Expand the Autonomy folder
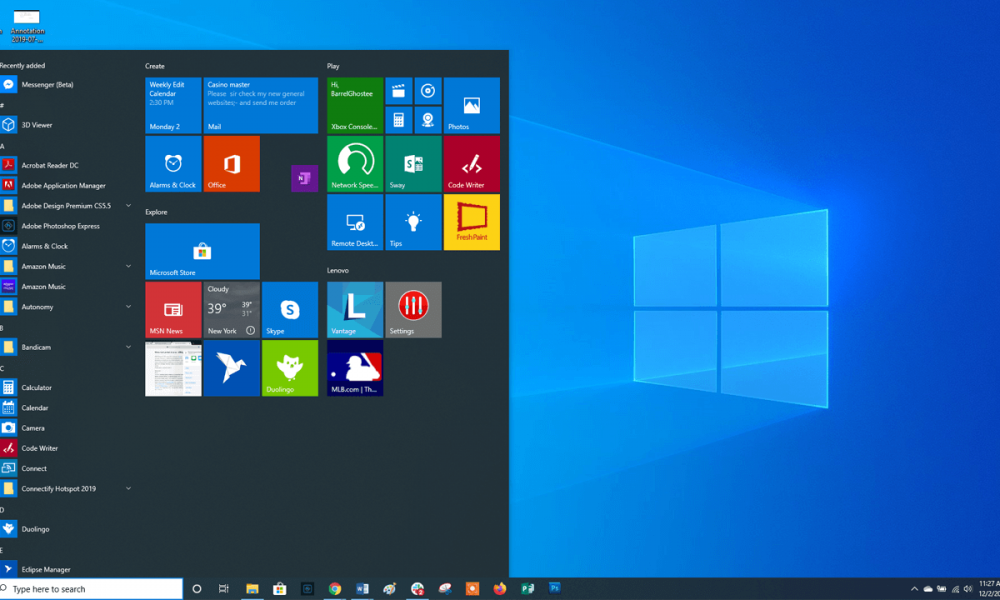The width and height of the screenshot is (1000, 600). click(128, 307)
